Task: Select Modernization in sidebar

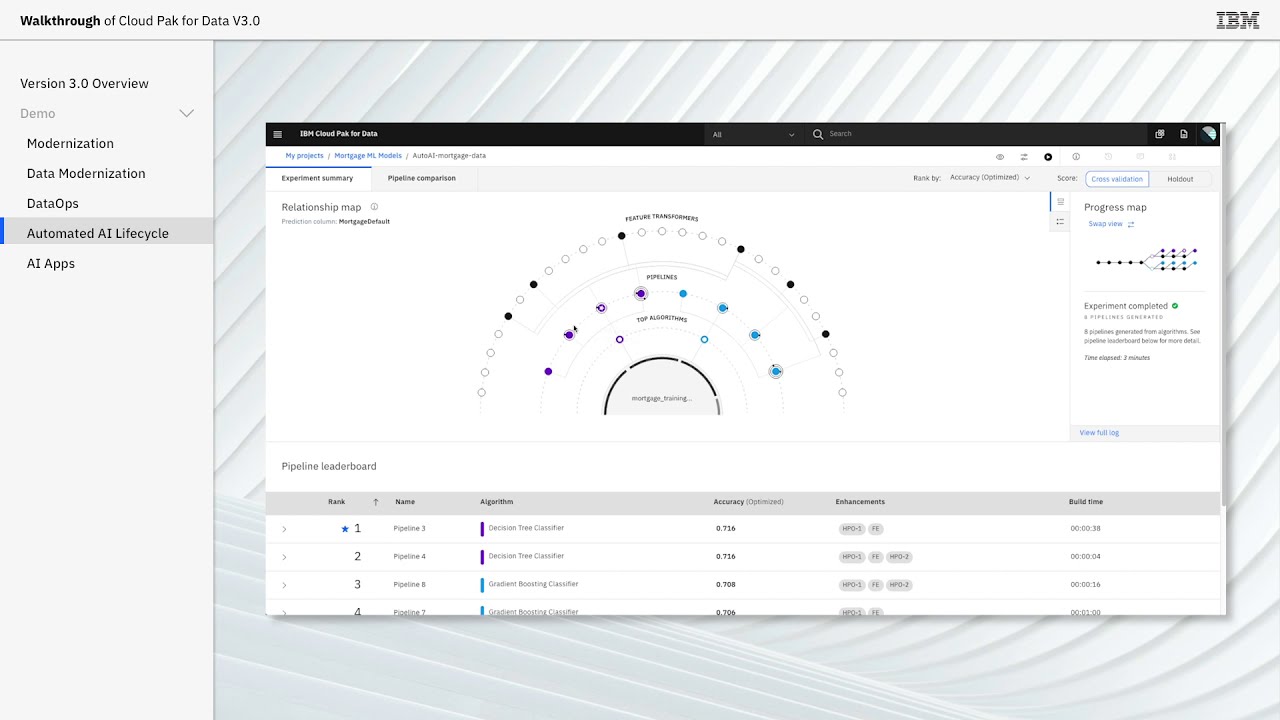Action: [70, 144]
